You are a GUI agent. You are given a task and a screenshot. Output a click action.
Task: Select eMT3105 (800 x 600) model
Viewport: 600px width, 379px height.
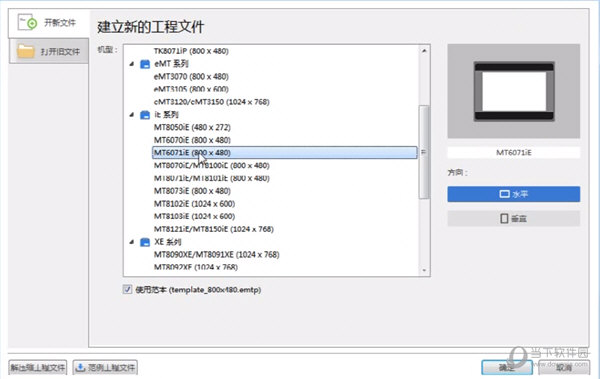[x=191, y=89]
